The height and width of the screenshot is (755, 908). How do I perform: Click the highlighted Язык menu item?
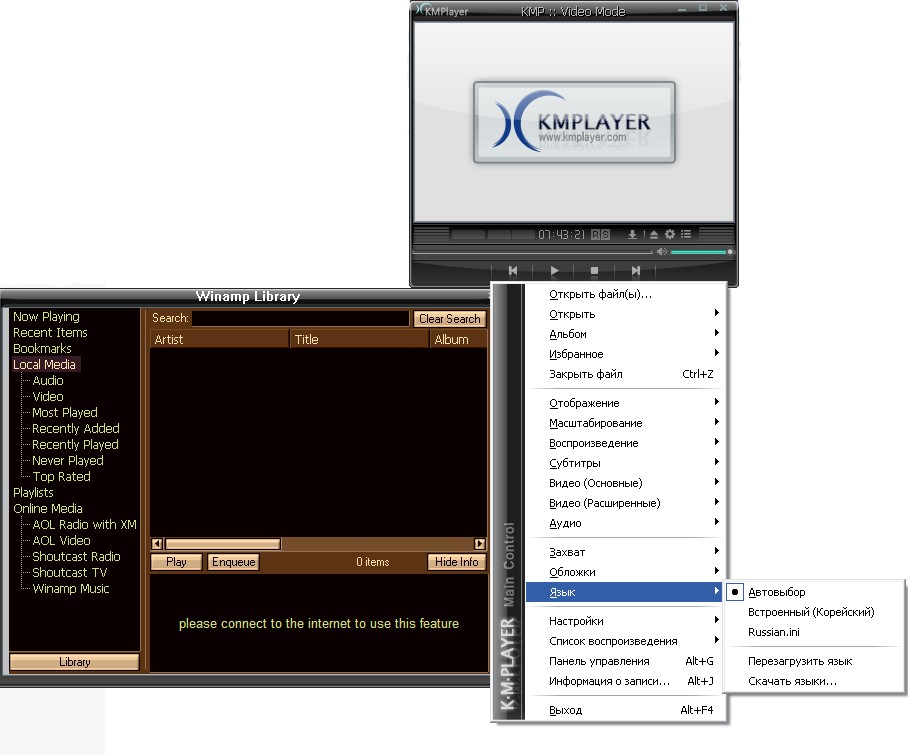click(624, 592)
